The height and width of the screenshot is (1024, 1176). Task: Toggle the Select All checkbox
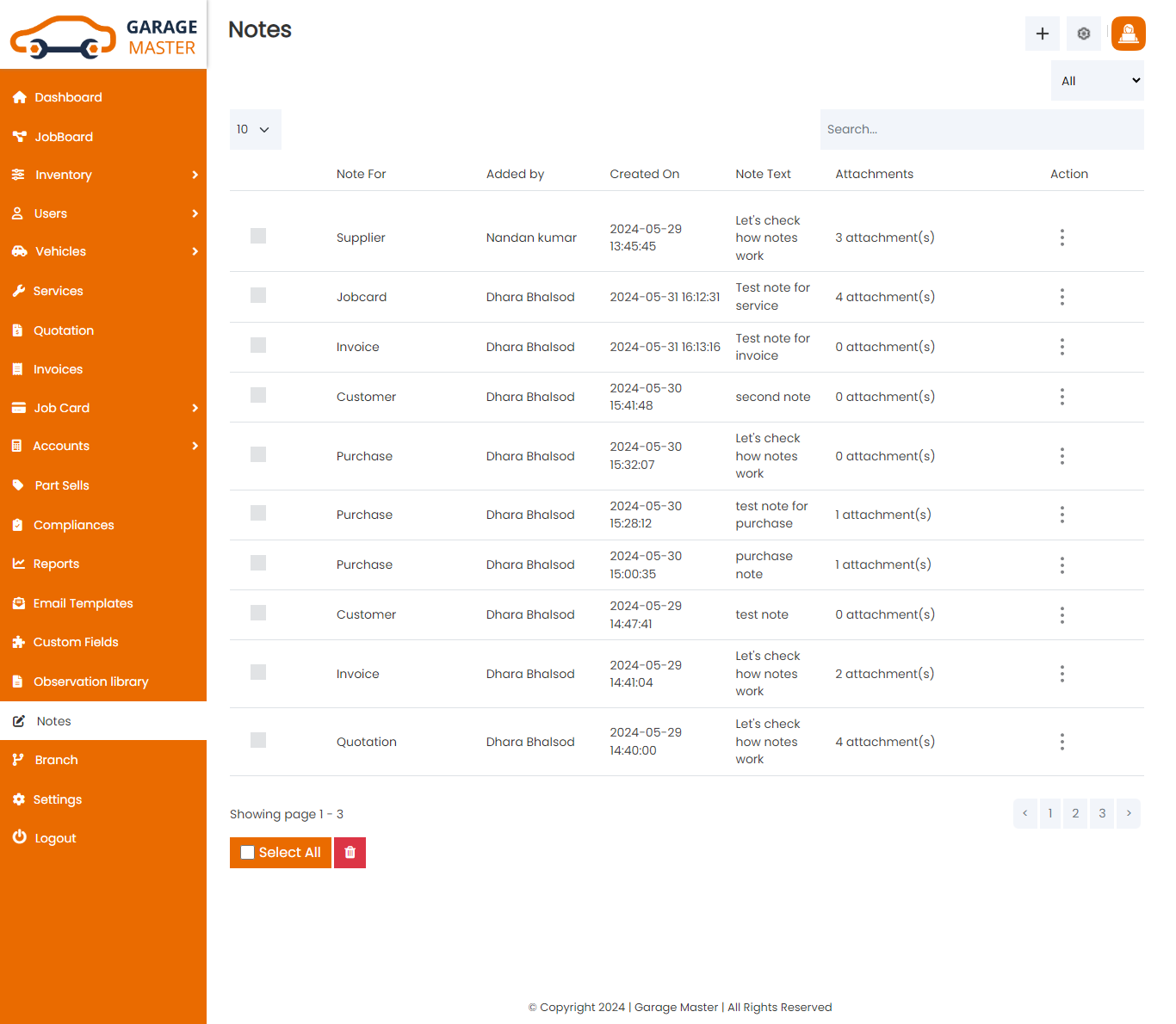[x=248, y=853]
